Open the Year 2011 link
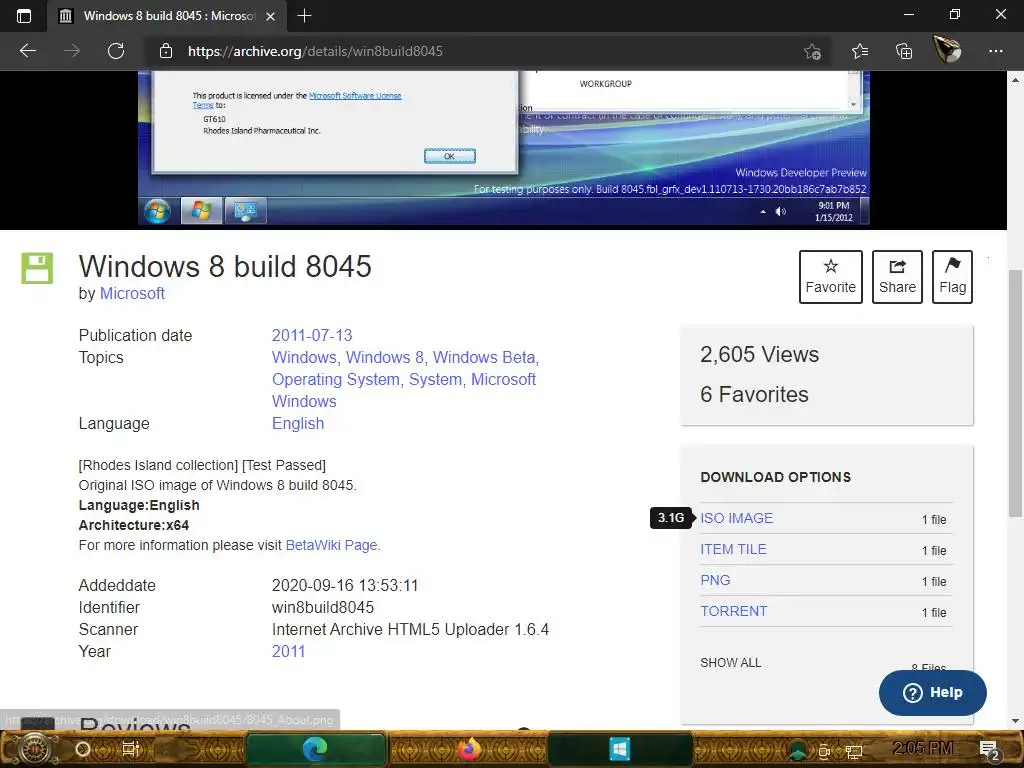 288,651
